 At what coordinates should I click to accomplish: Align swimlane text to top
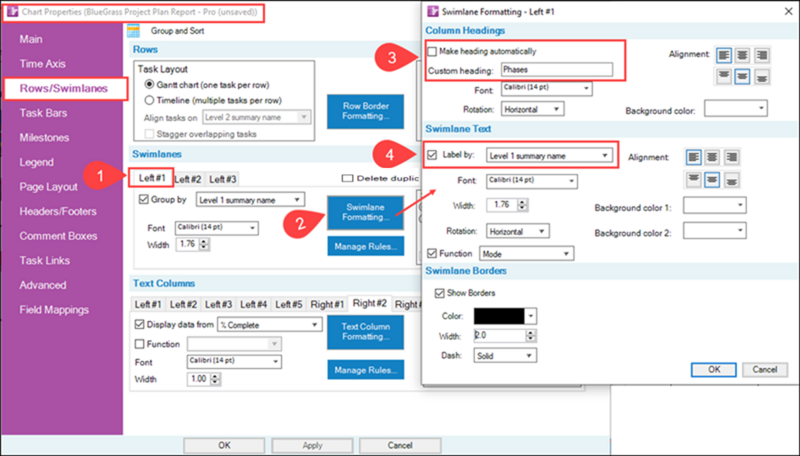693,180
